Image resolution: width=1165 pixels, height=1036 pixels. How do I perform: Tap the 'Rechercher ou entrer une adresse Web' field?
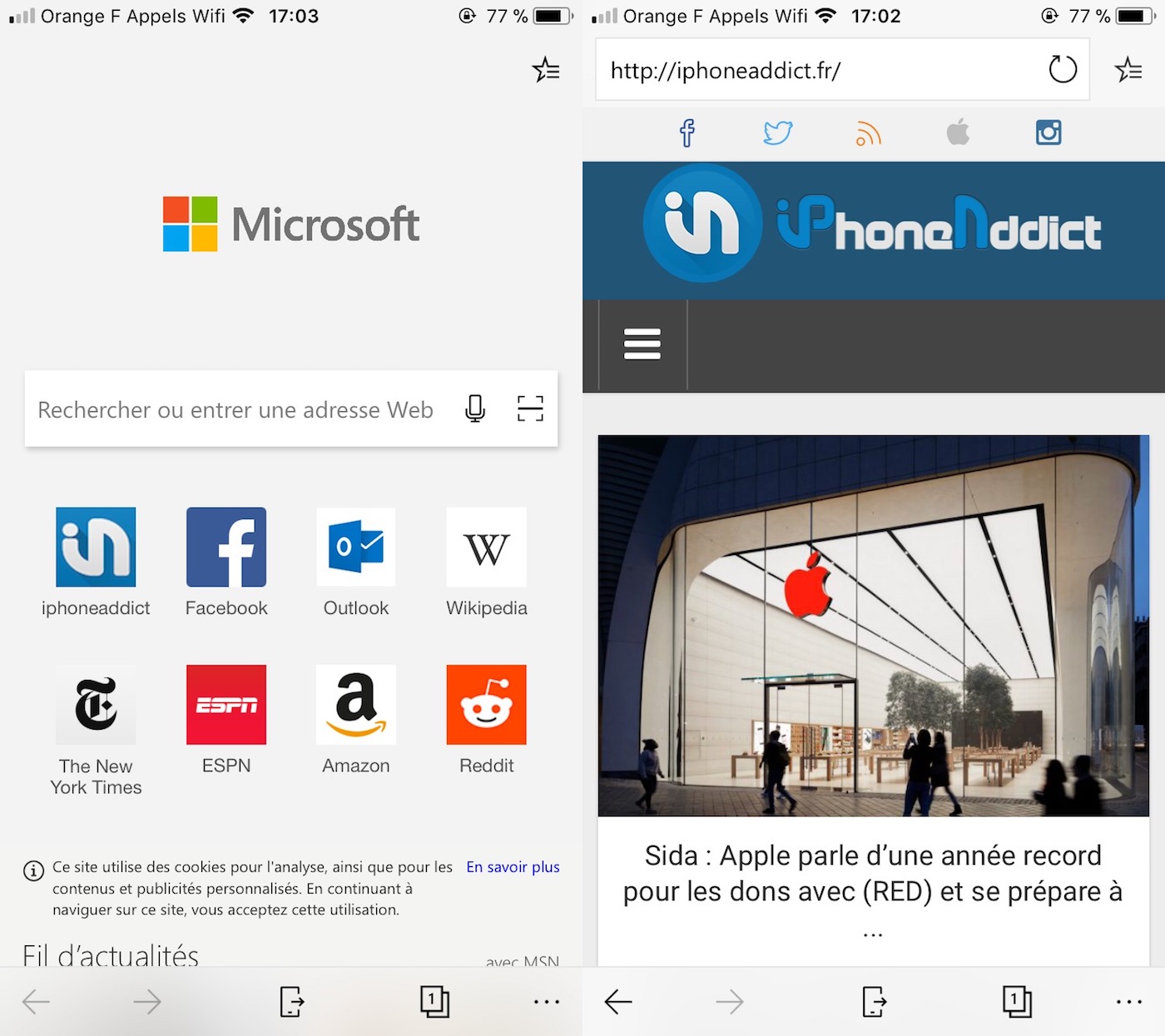point(291,409)
